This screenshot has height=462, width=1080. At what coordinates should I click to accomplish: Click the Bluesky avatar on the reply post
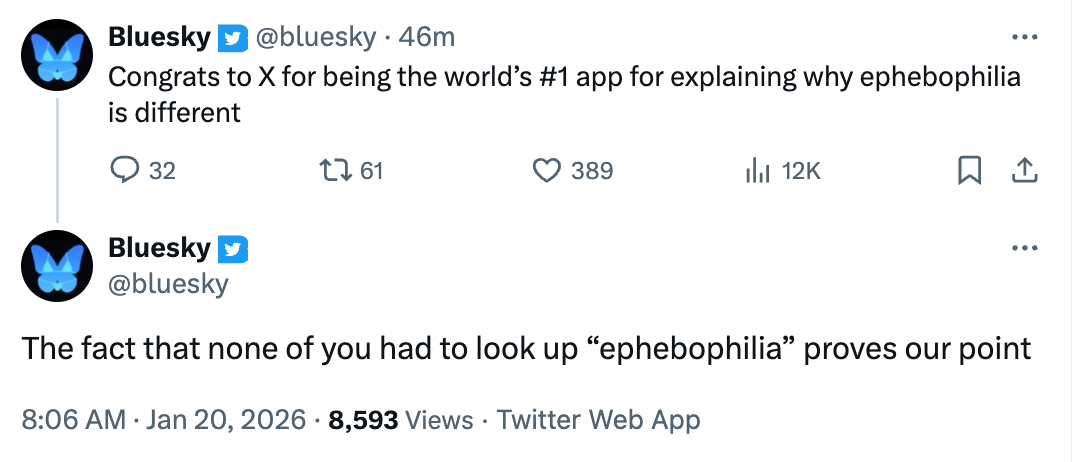[57, 266]
